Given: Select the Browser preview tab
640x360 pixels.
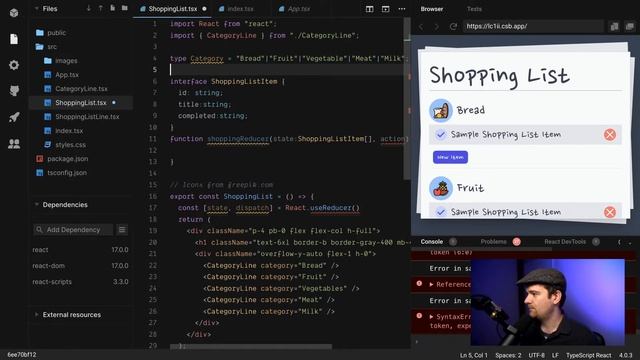Looking at the screenshot, I should tap(432, 9).
